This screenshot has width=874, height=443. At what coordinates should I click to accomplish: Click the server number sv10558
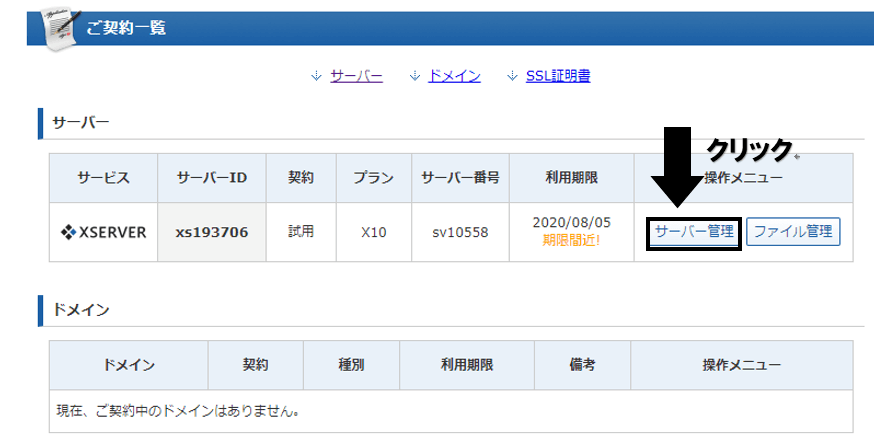[x=460, y=232]
